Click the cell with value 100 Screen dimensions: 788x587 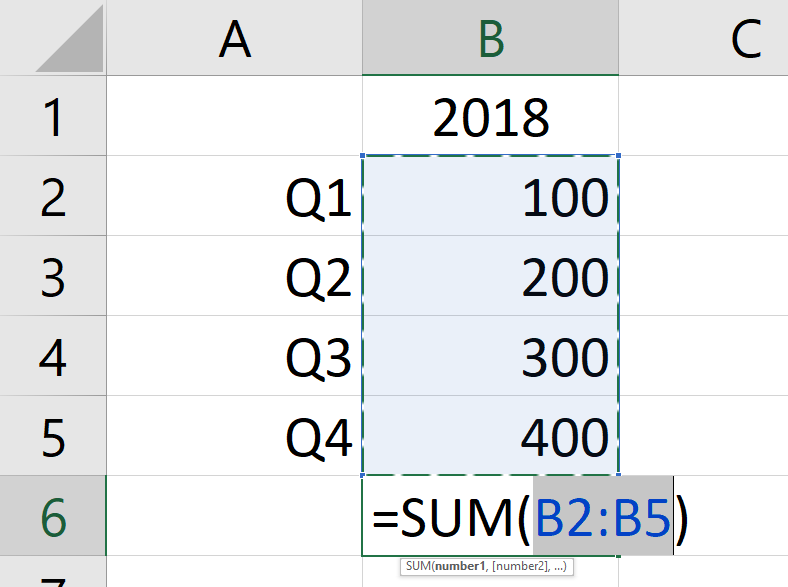click(x=490, y=199)
